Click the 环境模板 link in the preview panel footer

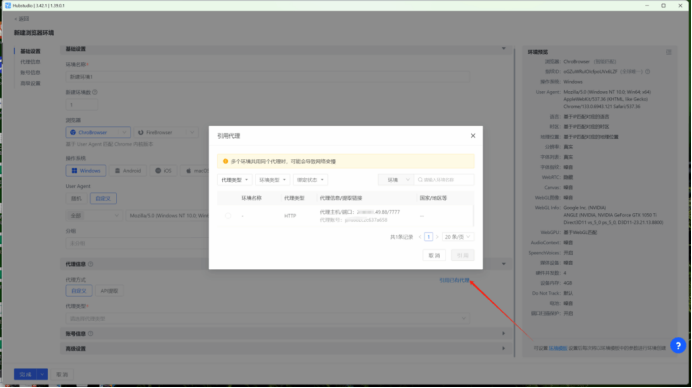(x=558, y=348)
